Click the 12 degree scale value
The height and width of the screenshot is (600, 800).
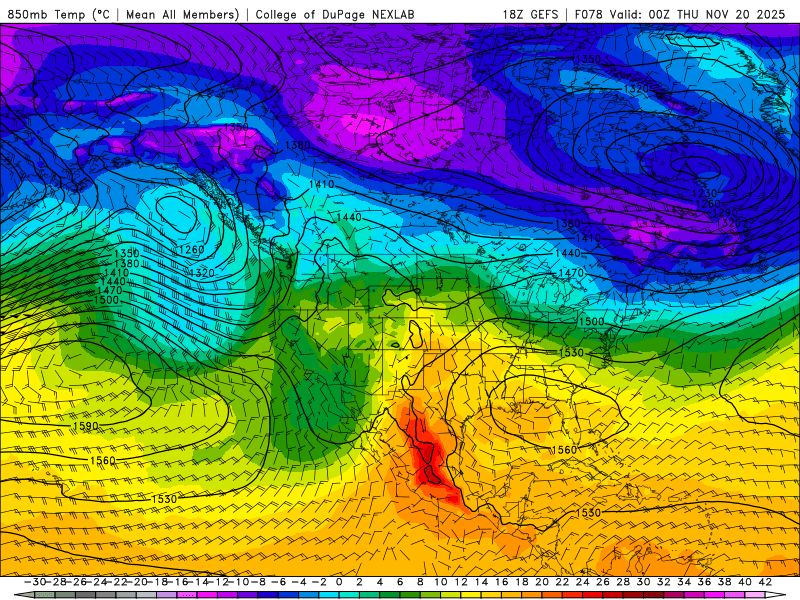tap(461, 582)
